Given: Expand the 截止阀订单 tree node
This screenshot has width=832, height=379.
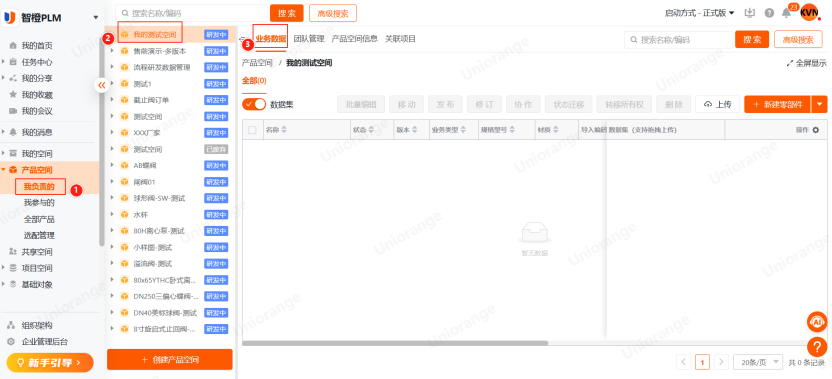Looking at the screenshot, I should [x=112, y=100].
